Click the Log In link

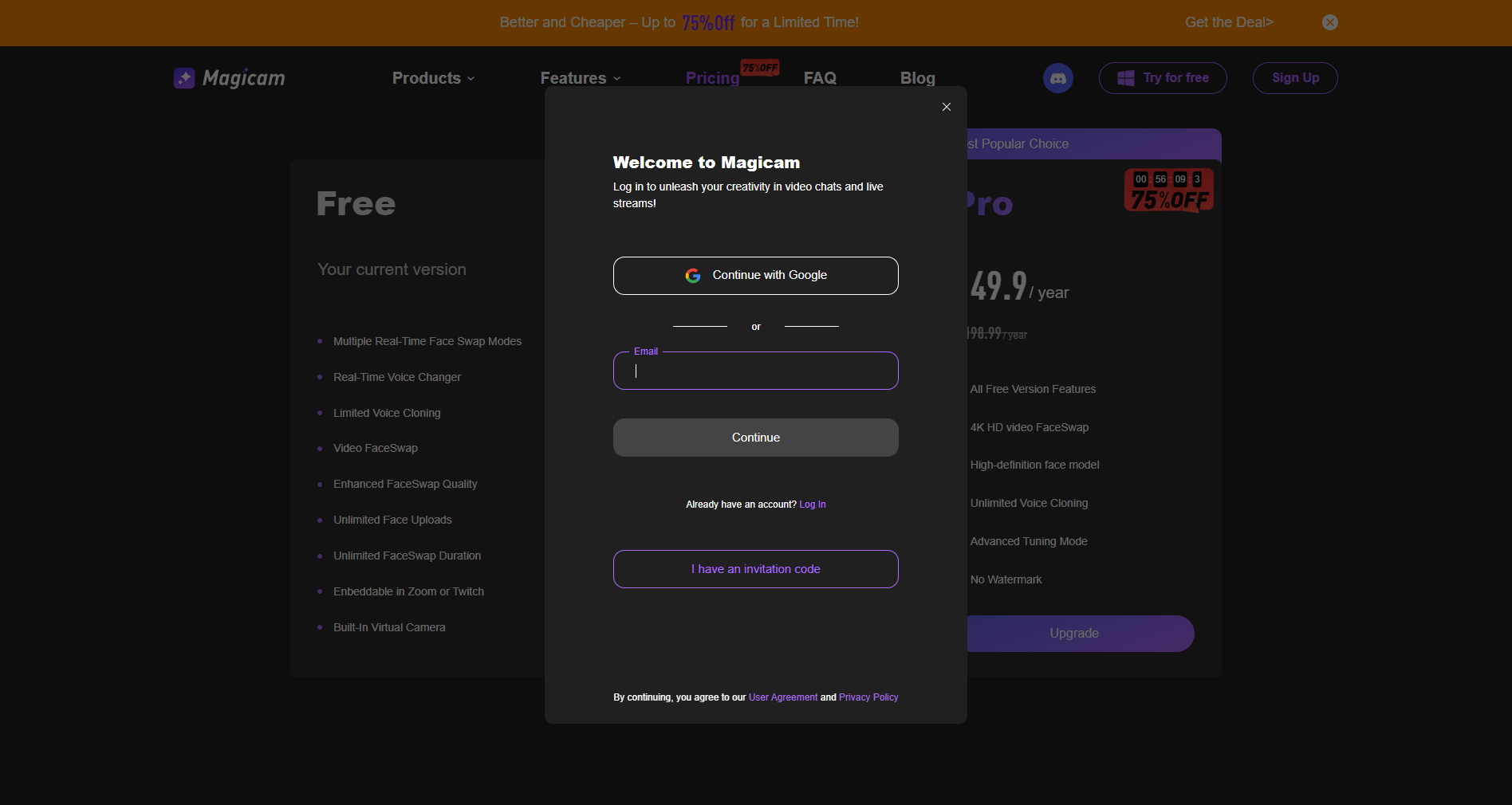click(813, 505)
